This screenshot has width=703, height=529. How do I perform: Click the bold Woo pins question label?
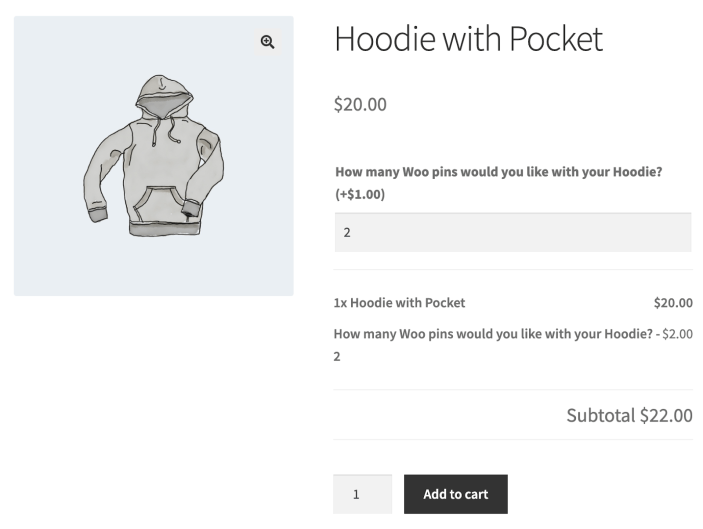[498, 172]
